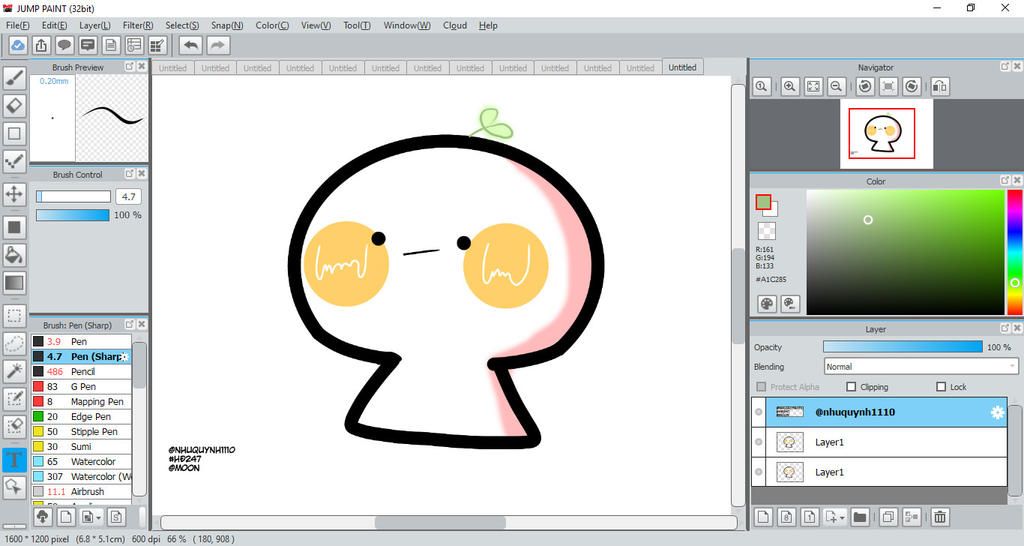Open the View menu

click(315, 25)
